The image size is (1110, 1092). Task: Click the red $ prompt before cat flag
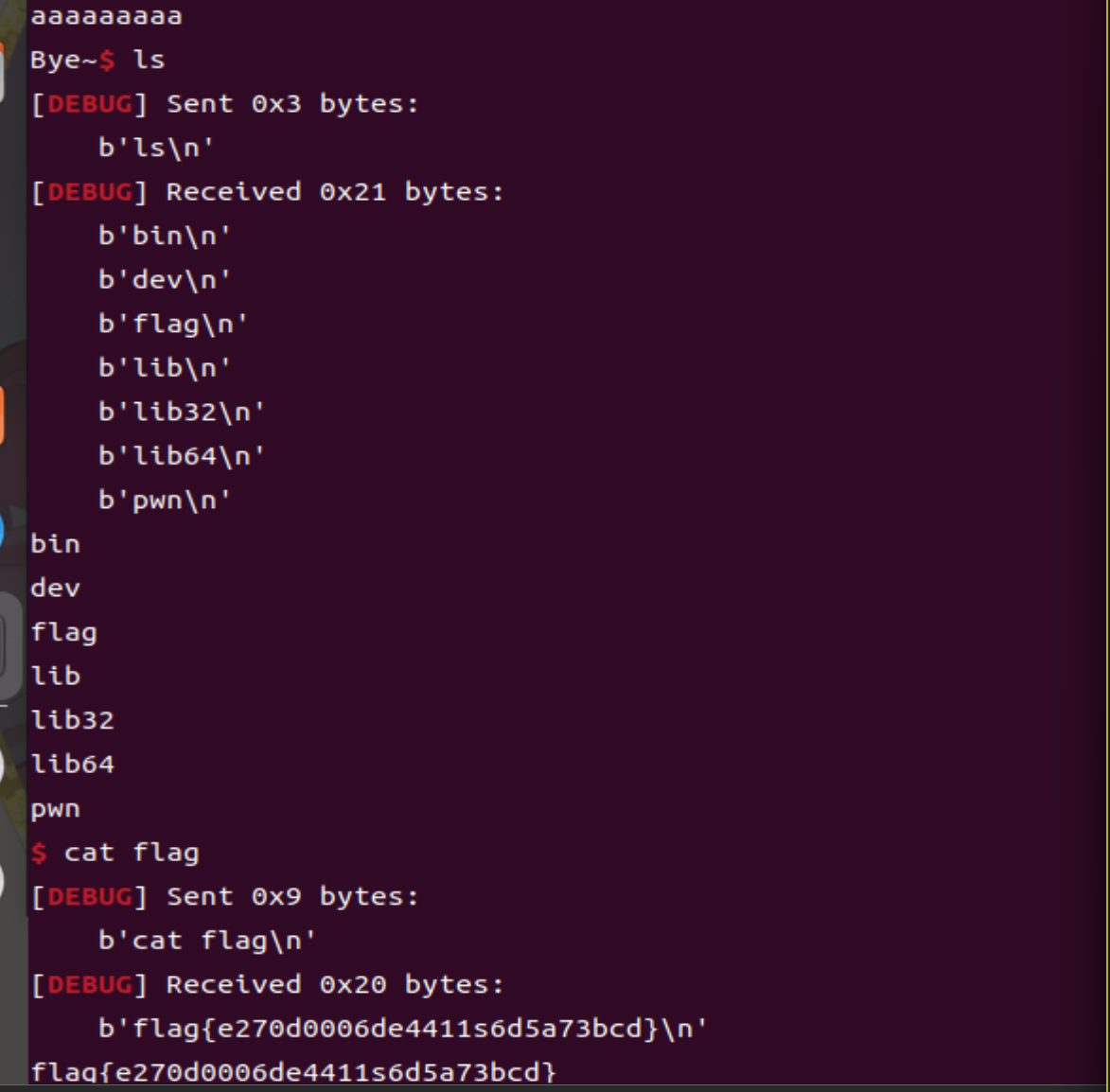39,854
